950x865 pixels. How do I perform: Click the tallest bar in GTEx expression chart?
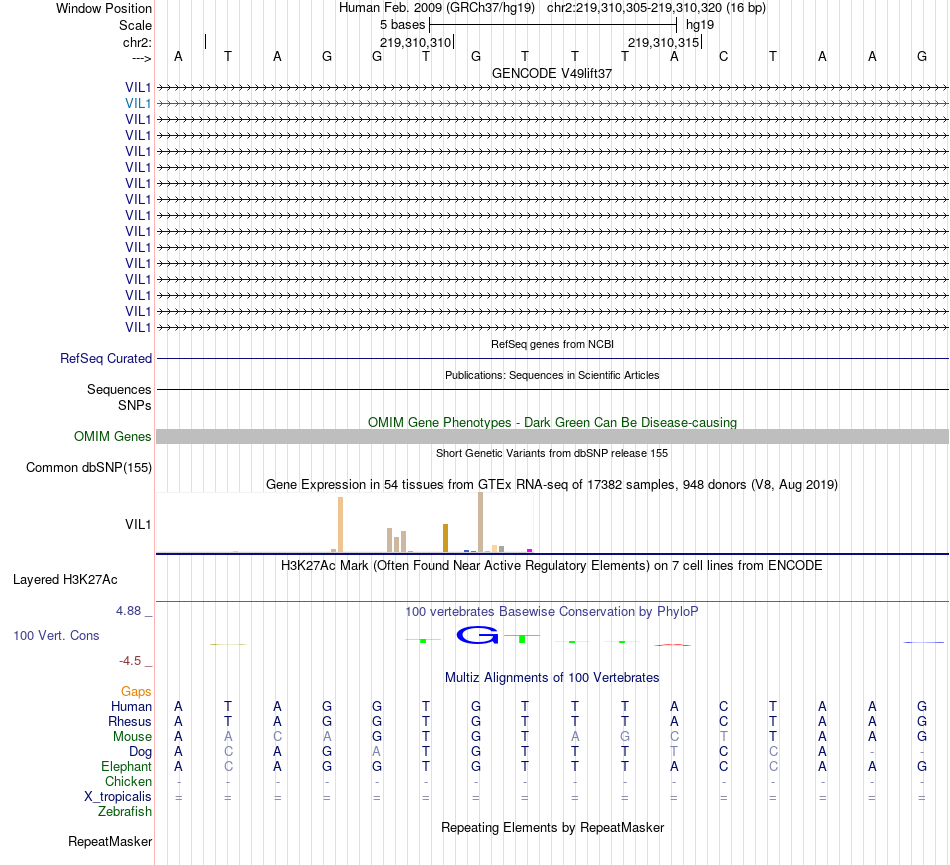click(x=480, y=522)
